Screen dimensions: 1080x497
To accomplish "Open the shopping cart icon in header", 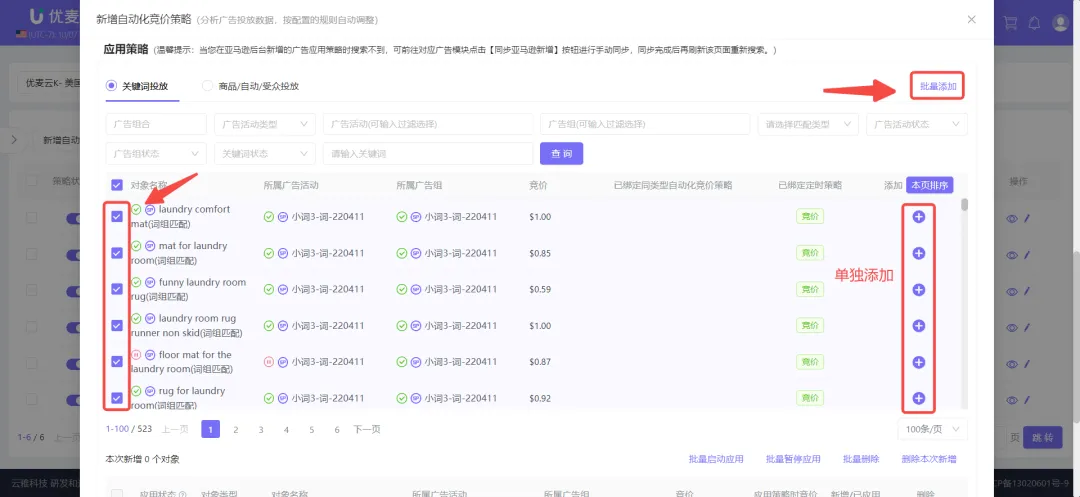I will [x=1010, y=22].
